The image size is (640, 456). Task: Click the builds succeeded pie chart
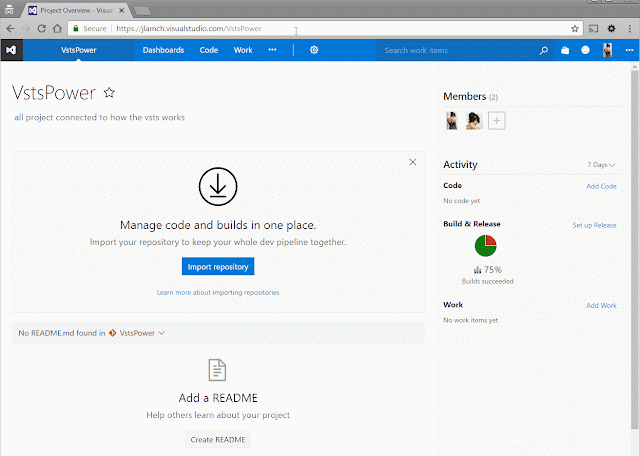click(x=486, y=246)
